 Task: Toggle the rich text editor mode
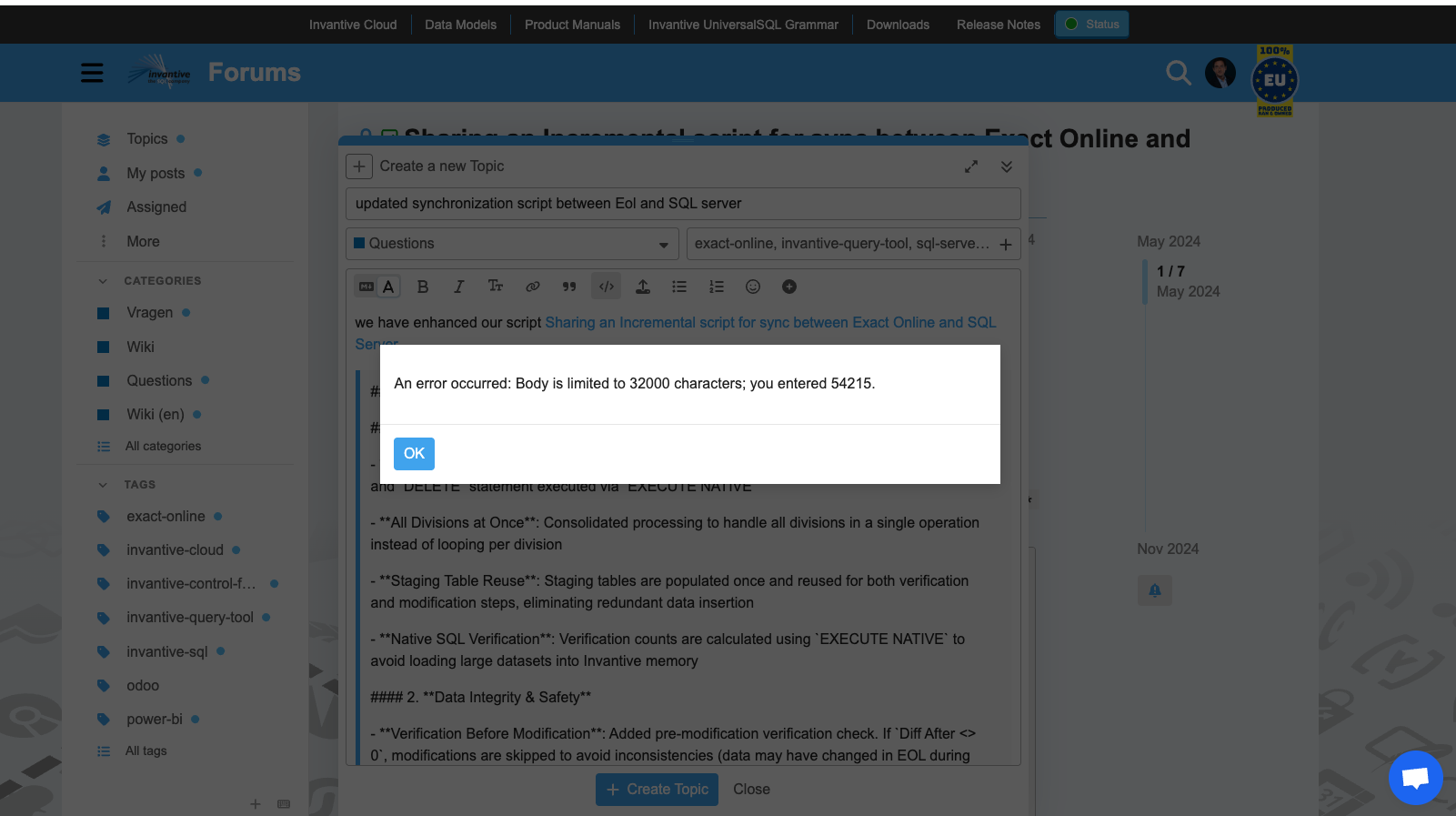tap(389, 287)
